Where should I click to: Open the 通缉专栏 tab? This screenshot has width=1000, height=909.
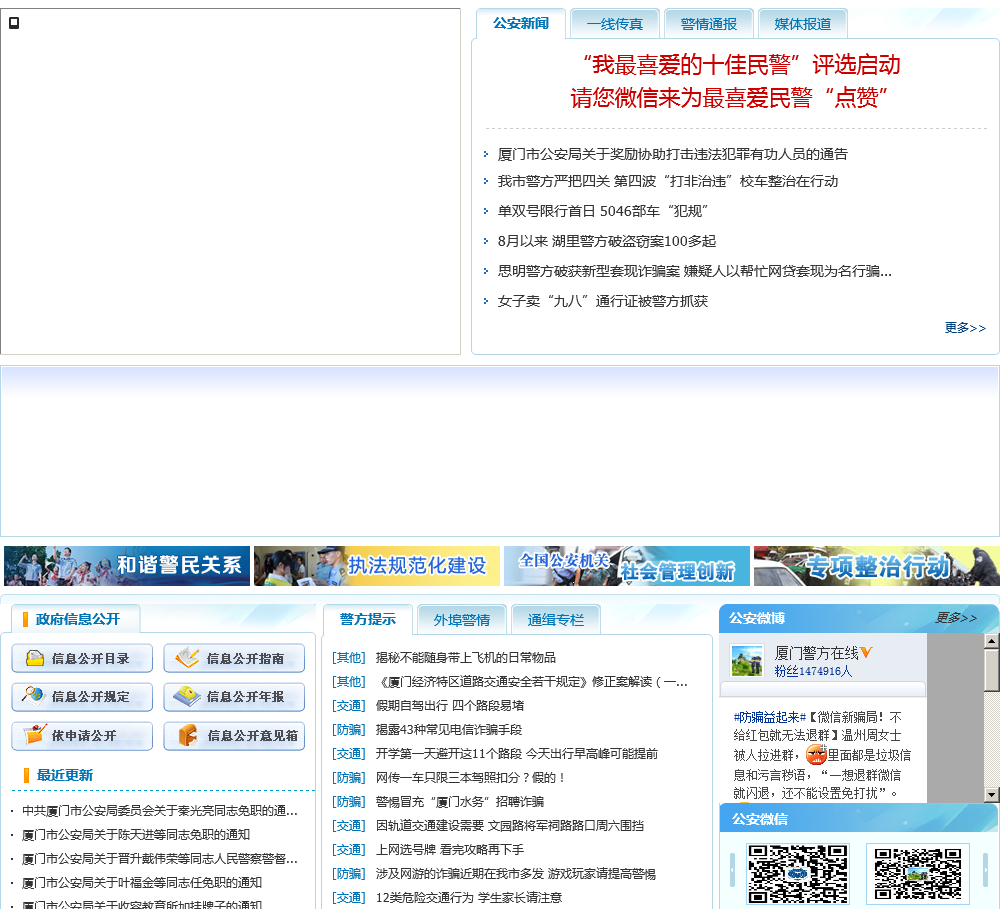[555, 620]
